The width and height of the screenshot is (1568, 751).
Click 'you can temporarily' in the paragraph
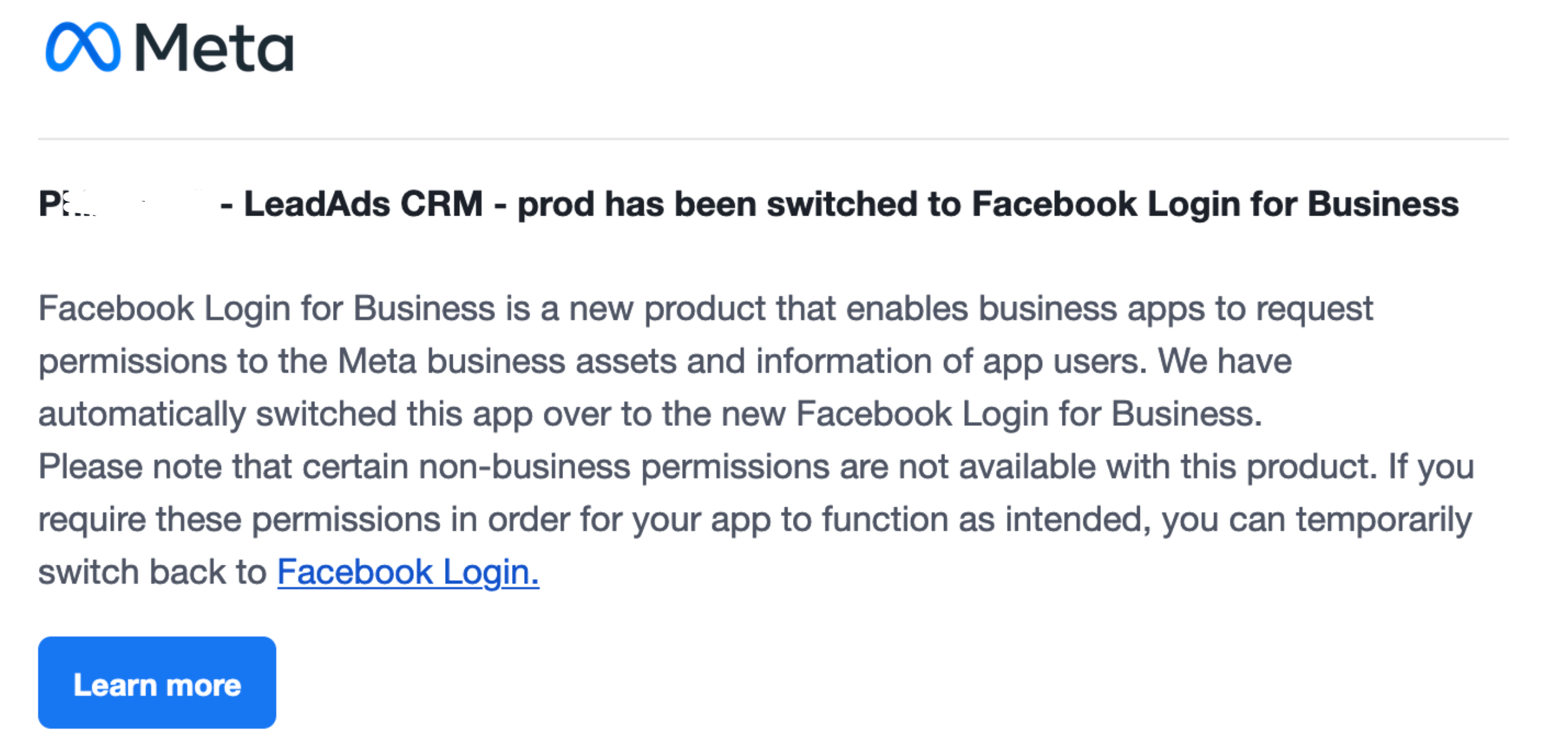pos(1316,520)
